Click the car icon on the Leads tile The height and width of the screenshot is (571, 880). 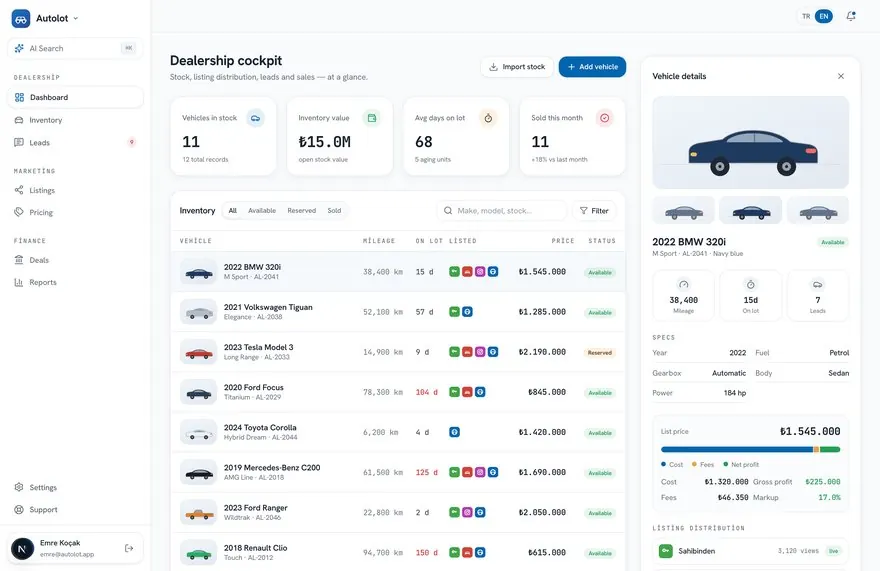point(818,284)
